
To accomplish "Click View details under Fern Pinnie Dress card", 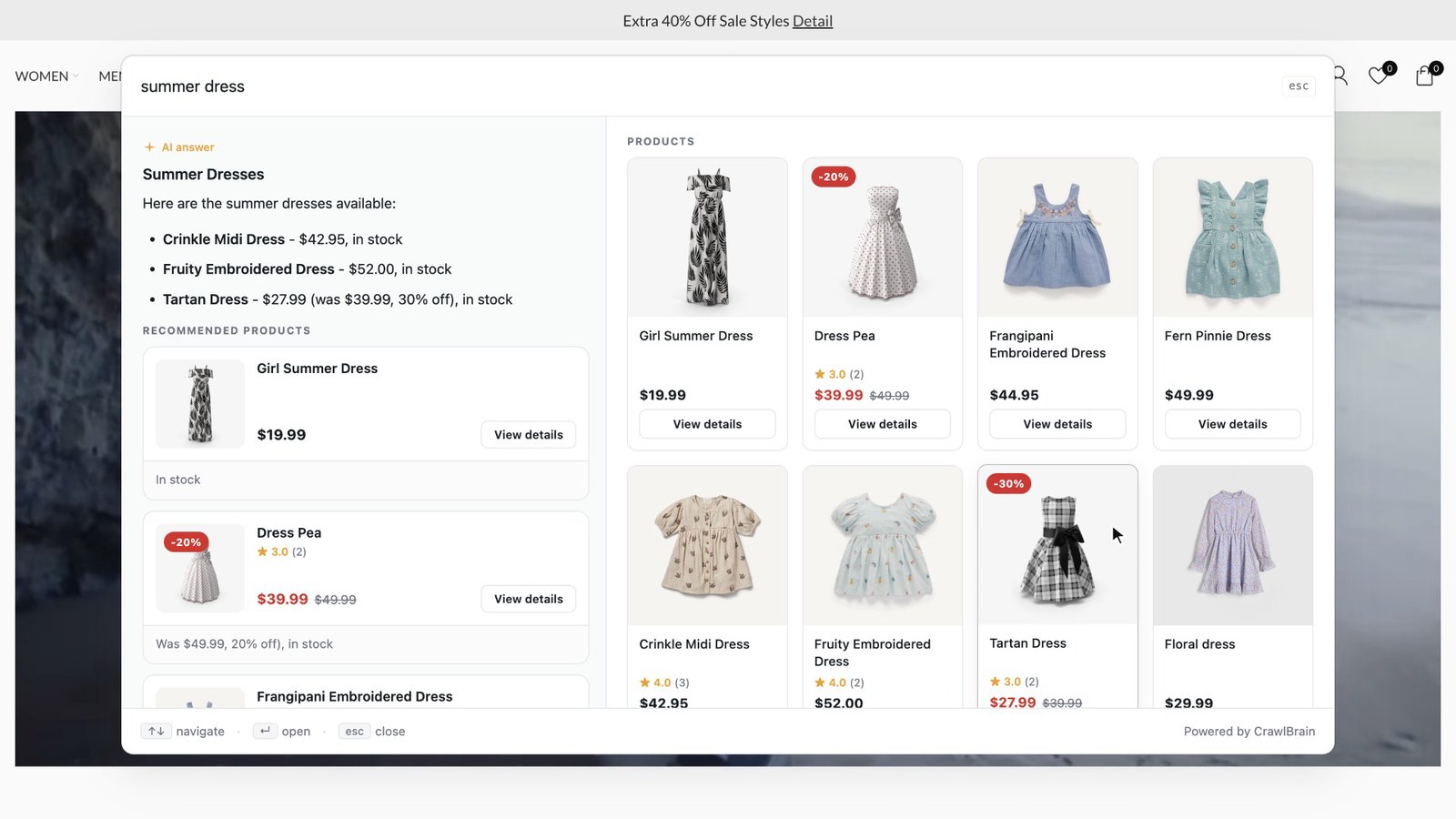I will click(1233, 424).
